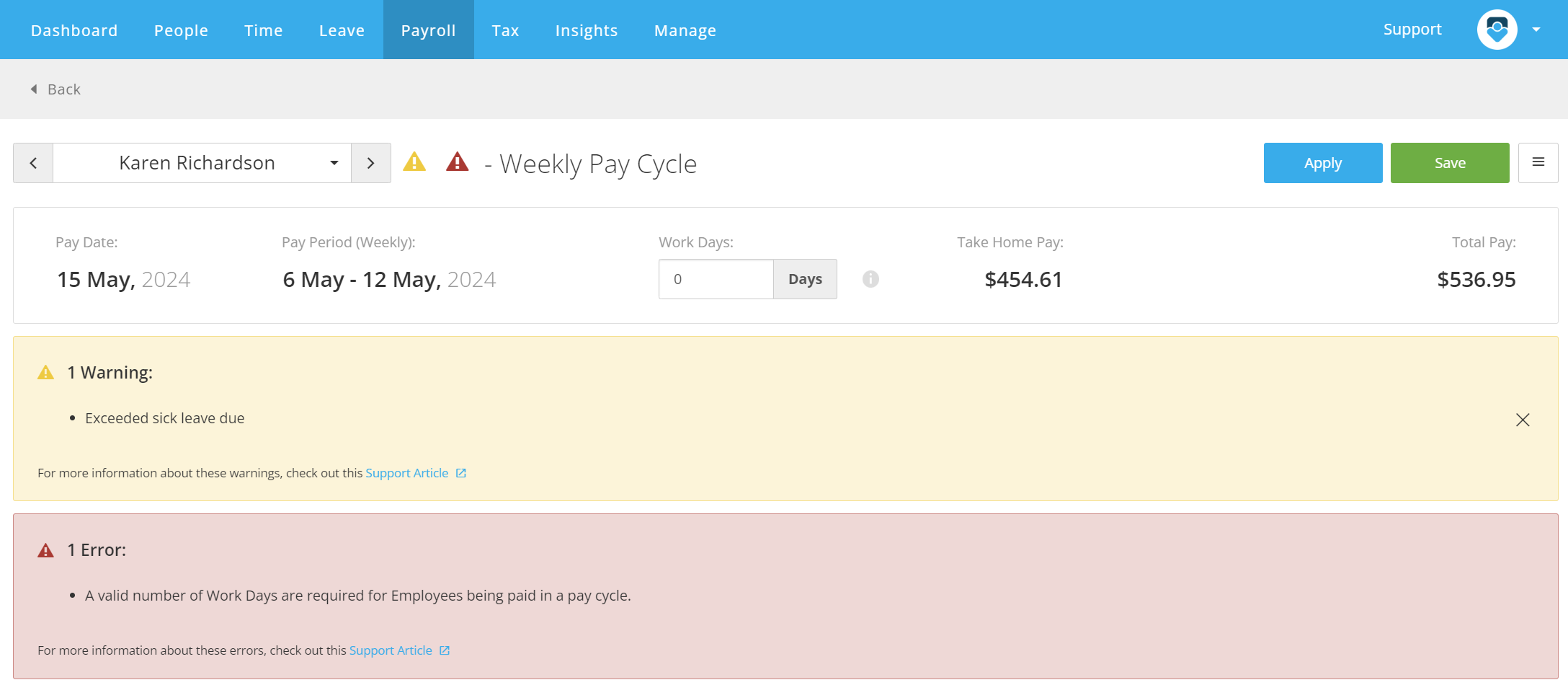
Task: Click the red error icon beside employee name
Action: [458, 162]
